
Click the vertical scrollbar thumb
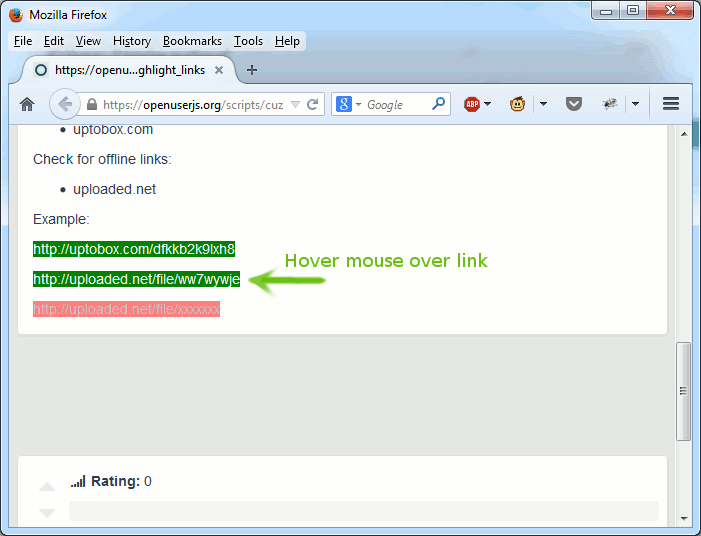point(684,391)
